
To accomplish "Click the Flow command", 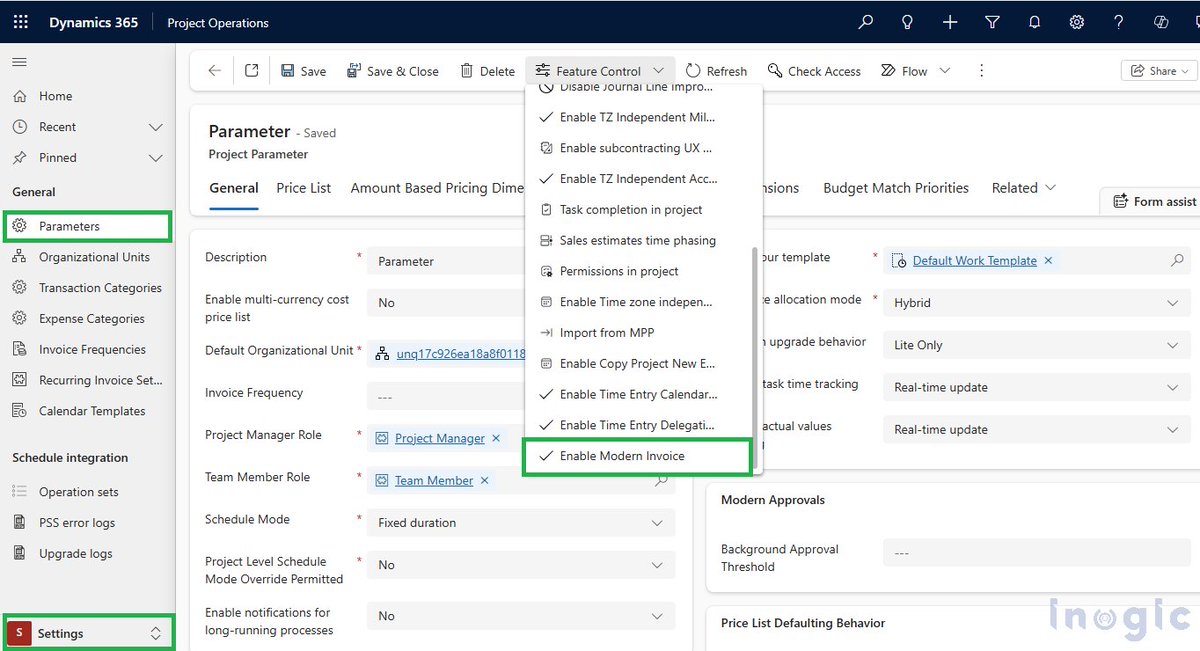I will click(x=905, y=71).
